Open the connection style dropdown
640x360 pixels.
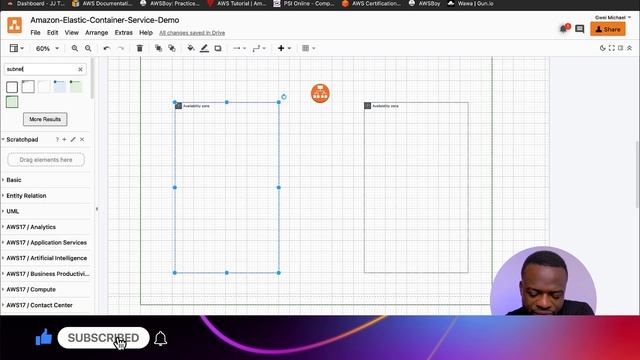pos(239,48)
